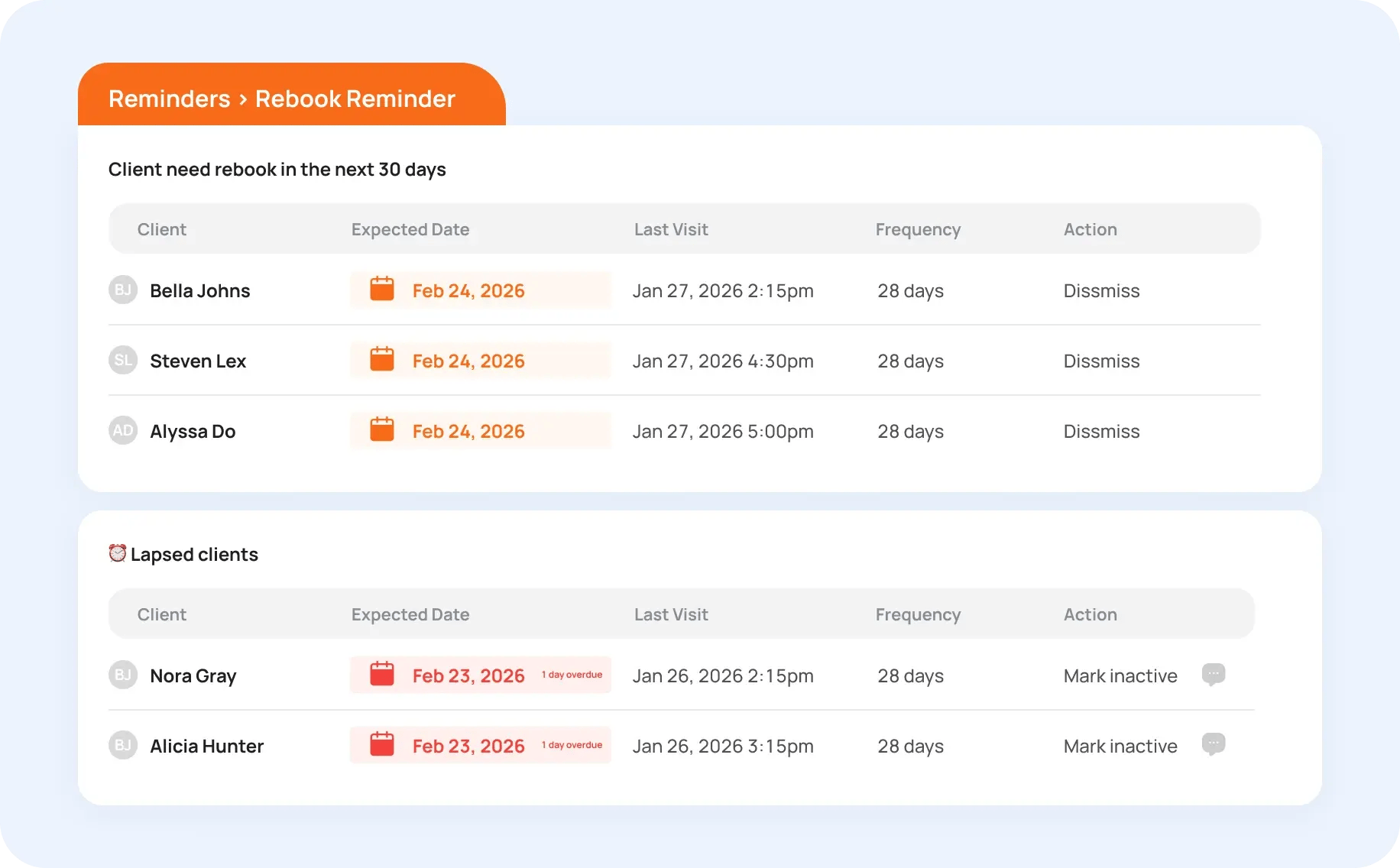This screenshot has width=1400, height=868.
Task: Dismiss the Alyssa Do rebook reminder
Action: coord(1101,432)
